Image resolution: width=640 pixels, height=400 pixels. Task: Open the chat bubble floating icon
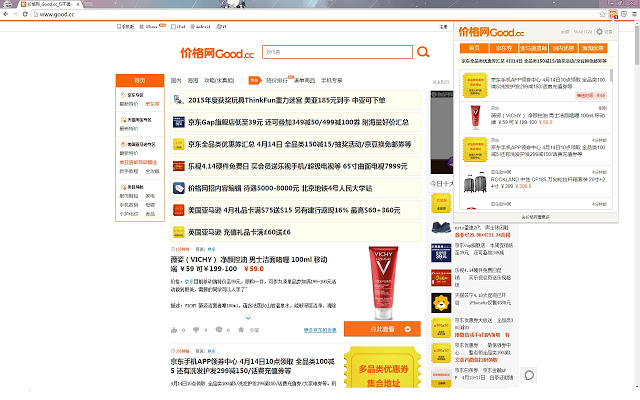[529, 375]
